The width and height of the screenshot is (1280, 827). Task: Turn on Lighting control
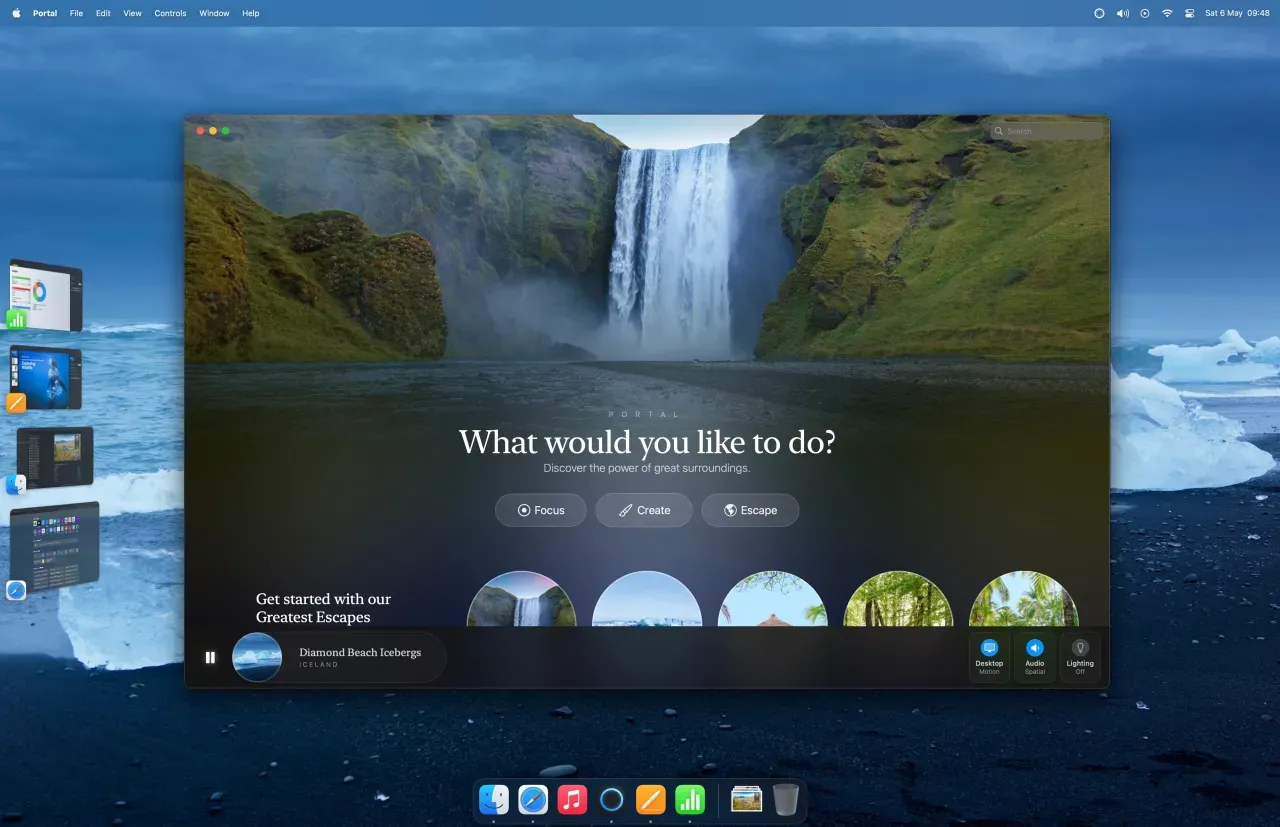click(x=1080, y=656)
